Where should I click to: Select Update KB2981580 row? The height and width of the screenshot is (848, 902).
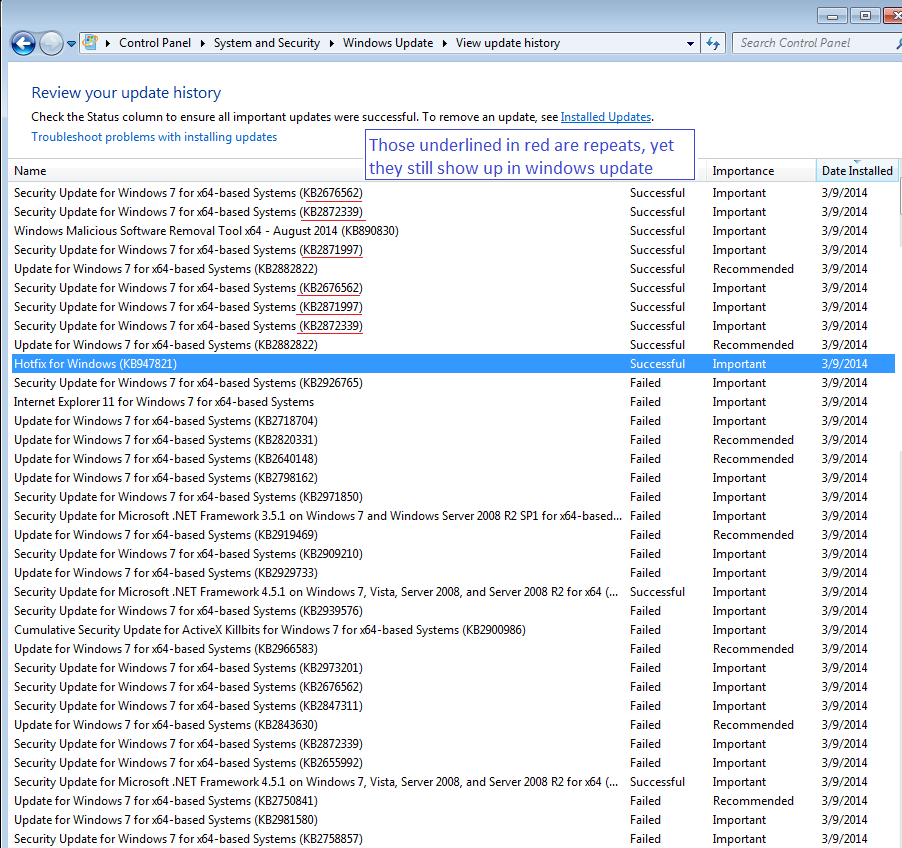[453, 819]
